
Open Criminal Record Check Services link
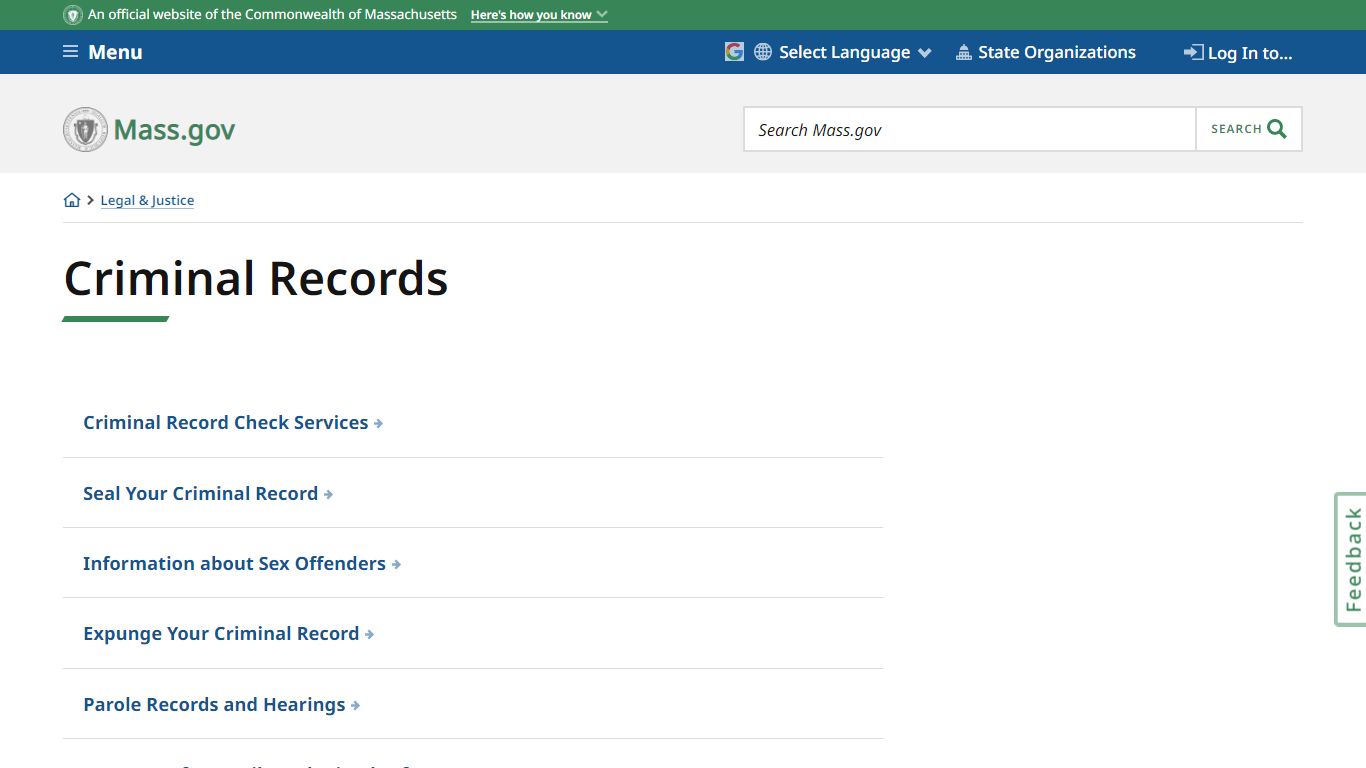tap(226, 423)
